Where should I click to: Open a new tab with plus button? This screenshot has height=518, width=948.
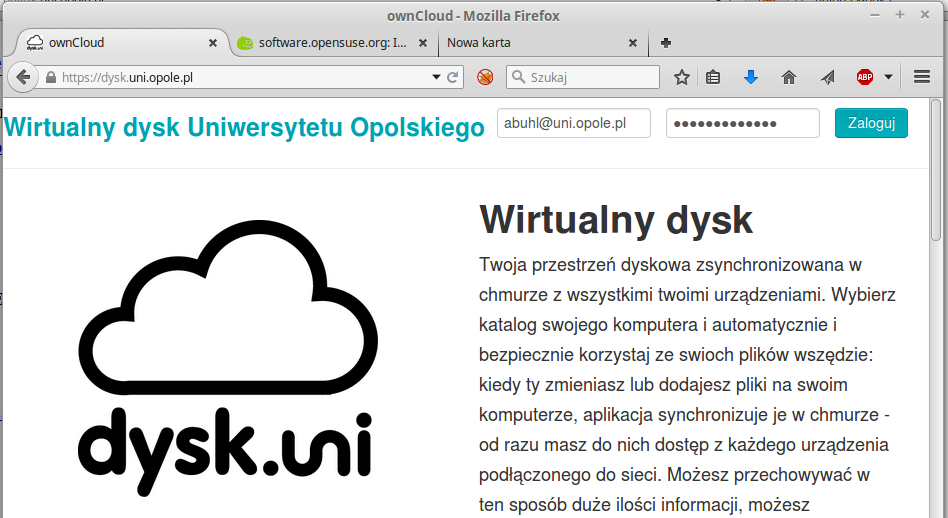coord(666,43)
